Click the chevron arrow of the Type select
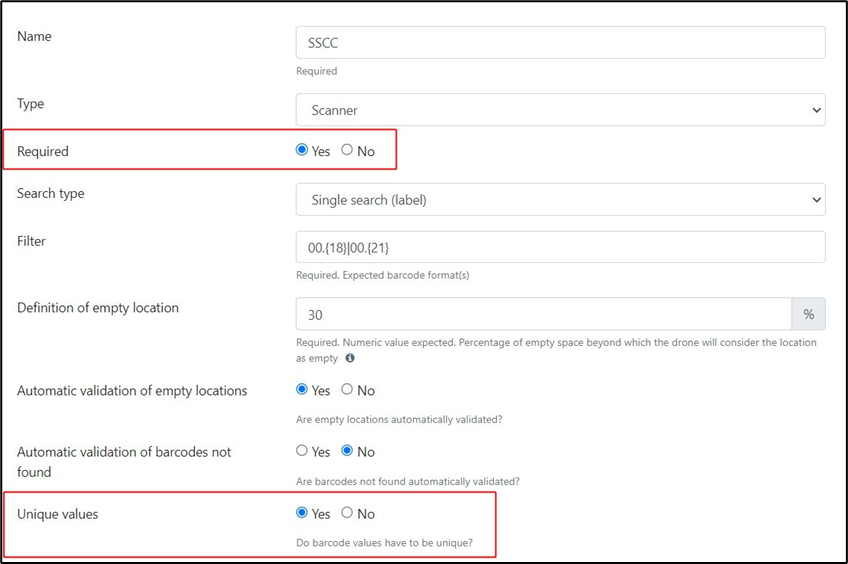Viewport: 848px width, 564px height. tap(816, 110)
